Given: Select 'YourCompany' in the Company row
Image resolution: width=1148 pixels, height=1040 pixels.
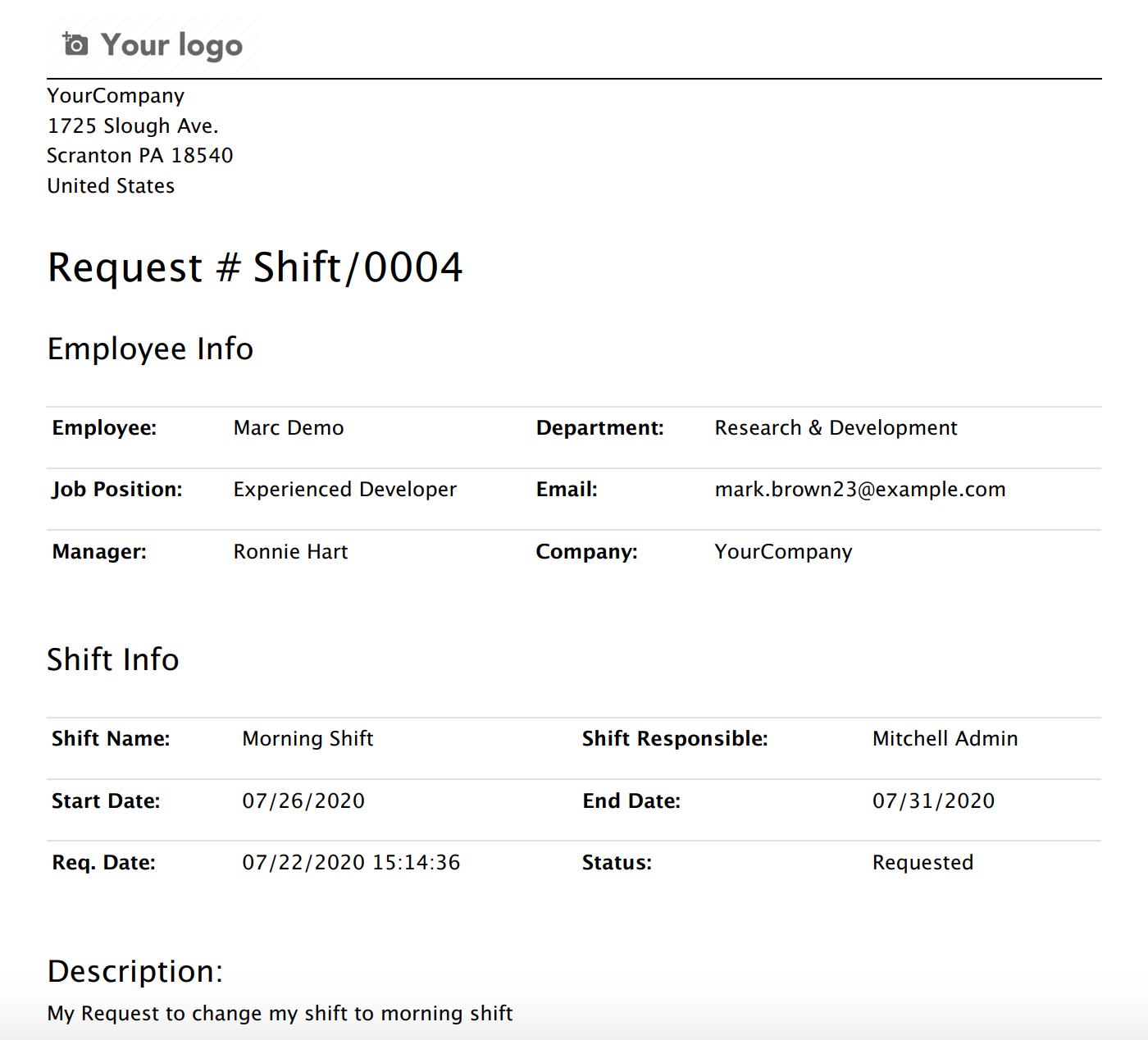Looking at the screenshot, I should click(783, 552).
